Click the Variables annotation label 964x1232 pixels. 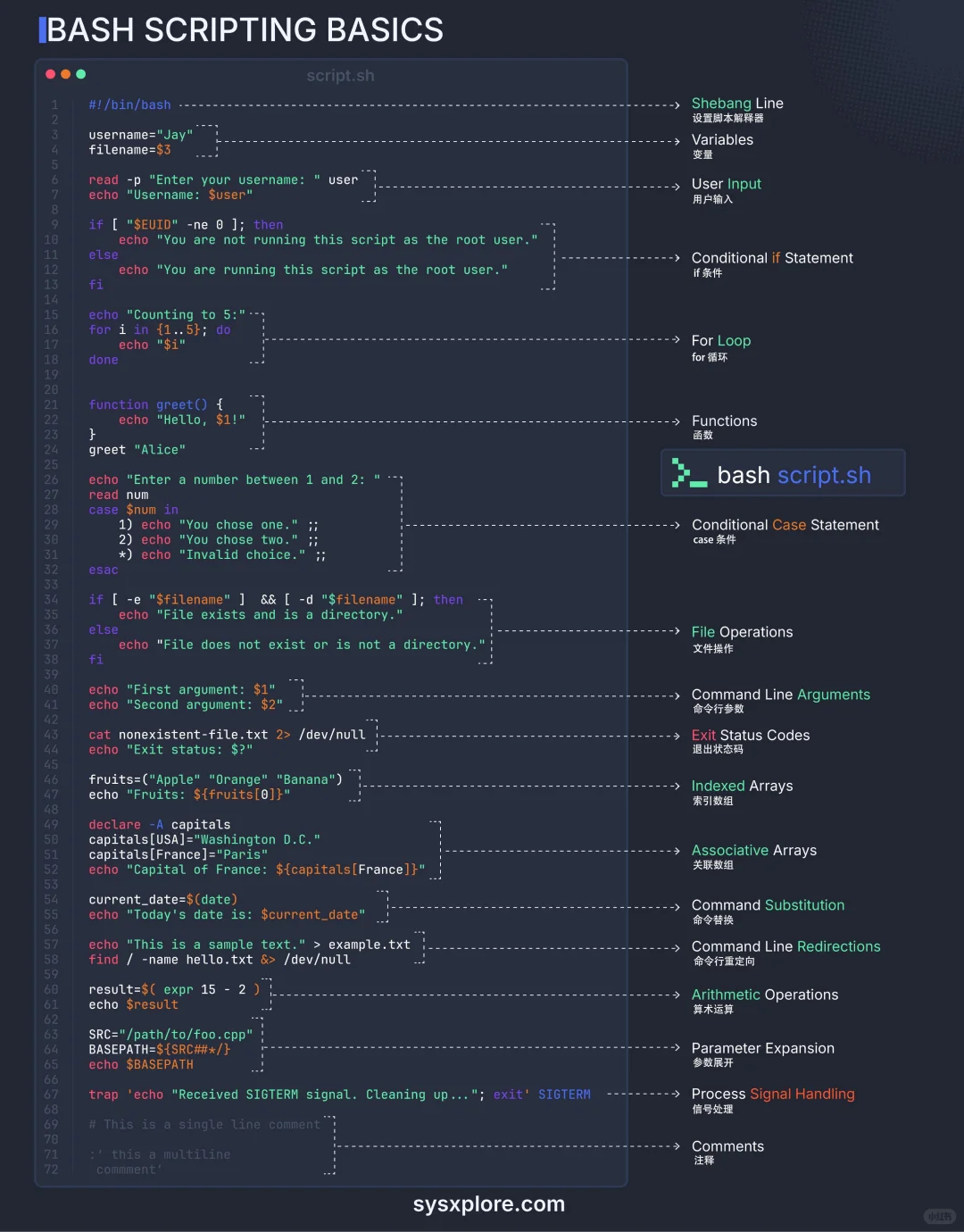[723, 139]
